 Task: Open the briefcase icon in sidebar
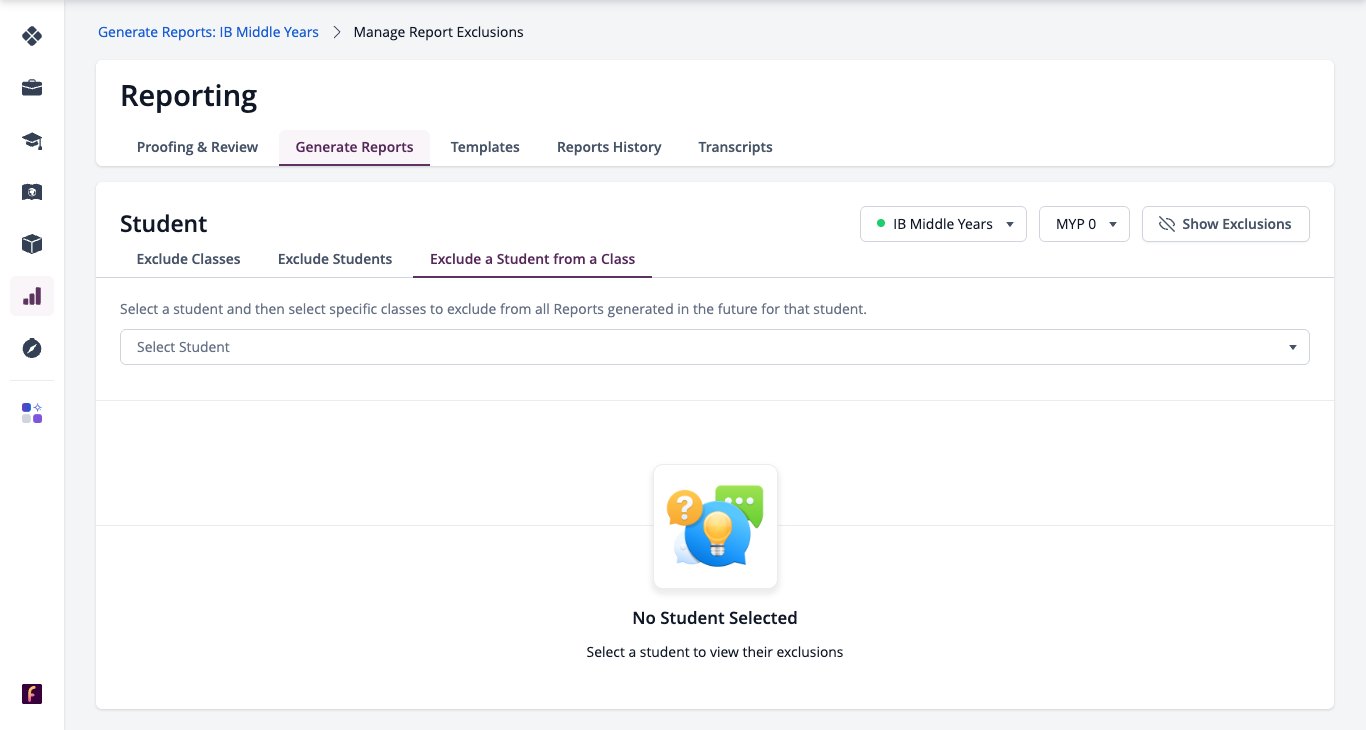coord(32,88)
